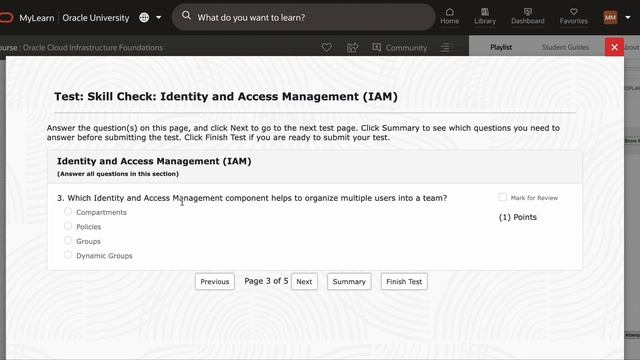Click the Oracle University header link
640x360 pixels.
[x=96, y=18]
